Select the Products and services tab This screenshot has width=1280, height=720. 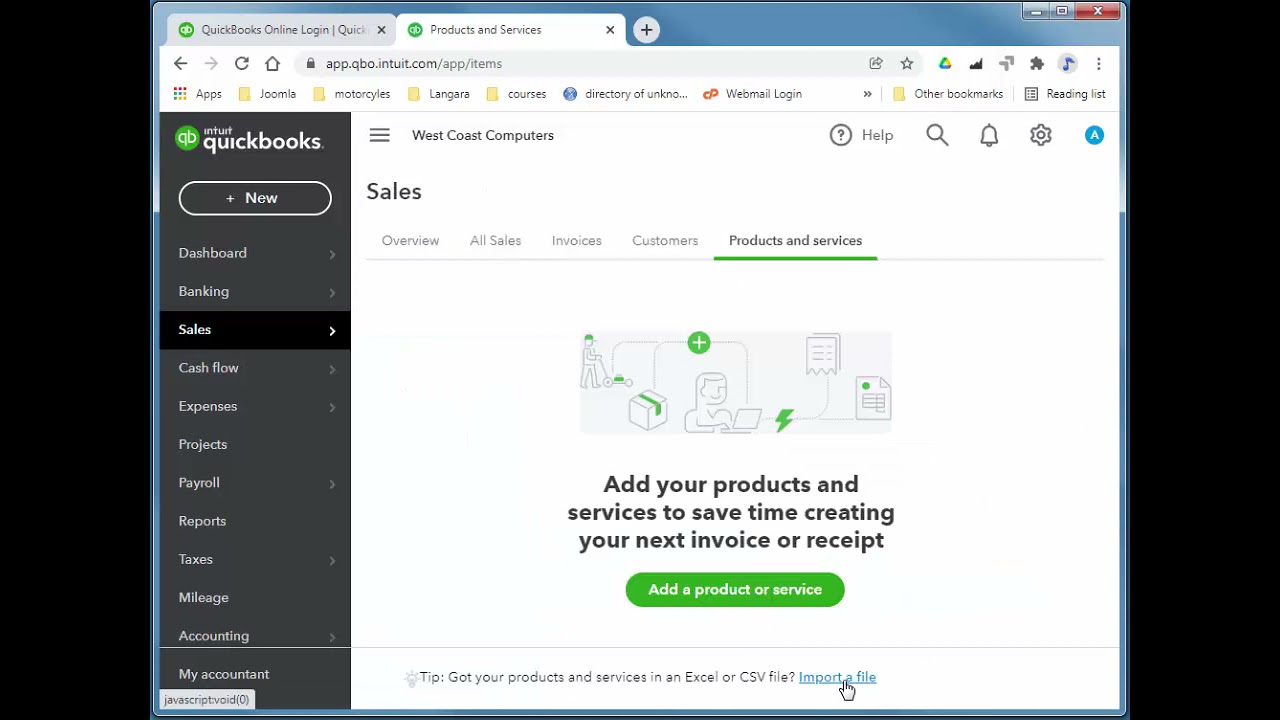pos(795,241)
